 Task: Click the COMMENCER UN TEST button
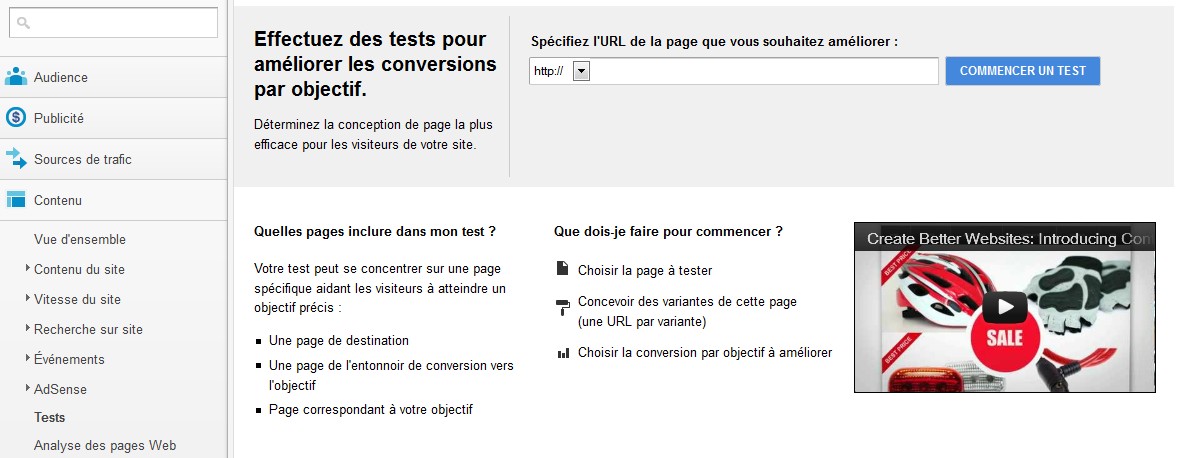[1022, 71]
